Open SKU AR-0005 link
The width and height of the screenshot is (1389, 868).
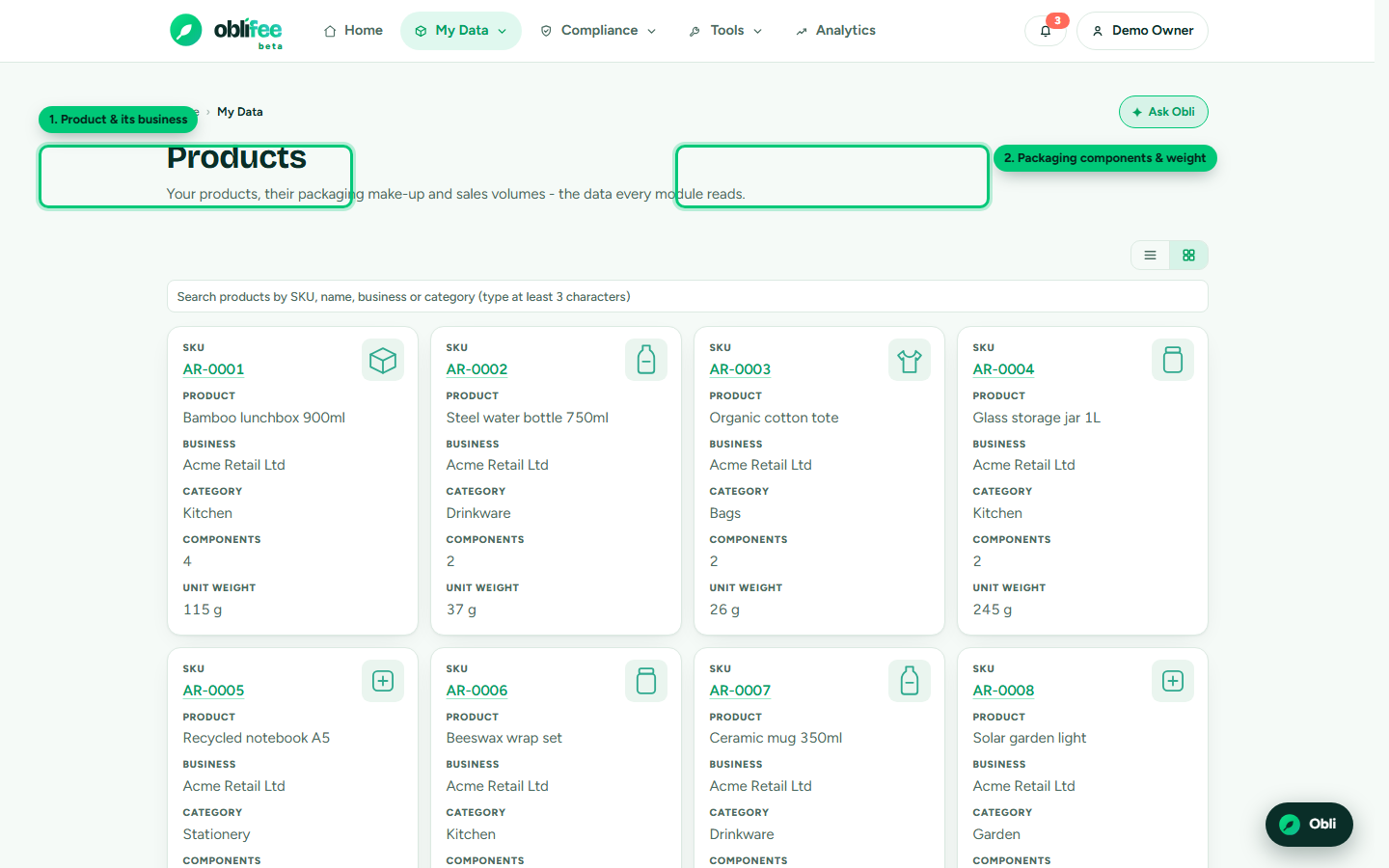213,691
